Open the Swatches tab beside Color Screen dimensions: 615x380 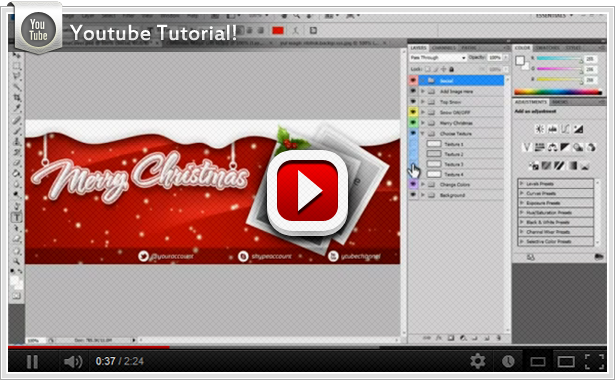pyautogui.click(x=548, y=48)
